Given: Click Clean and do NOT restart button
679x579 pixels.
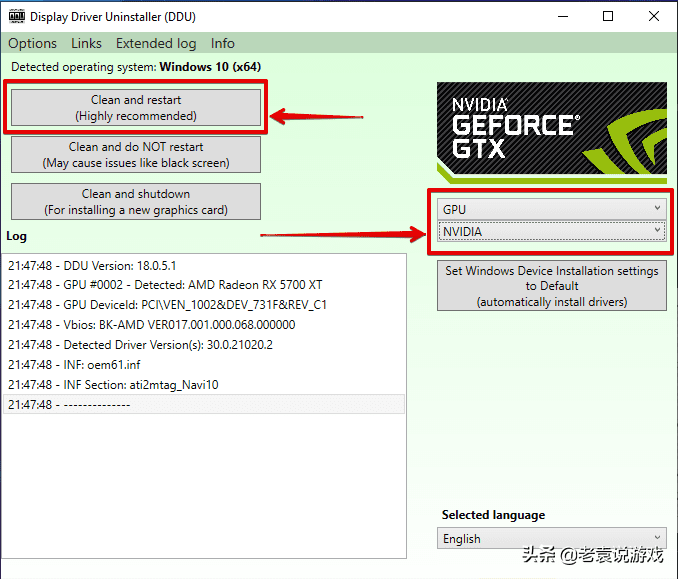Looking at the screenshot, I should [x=136, y=155].
